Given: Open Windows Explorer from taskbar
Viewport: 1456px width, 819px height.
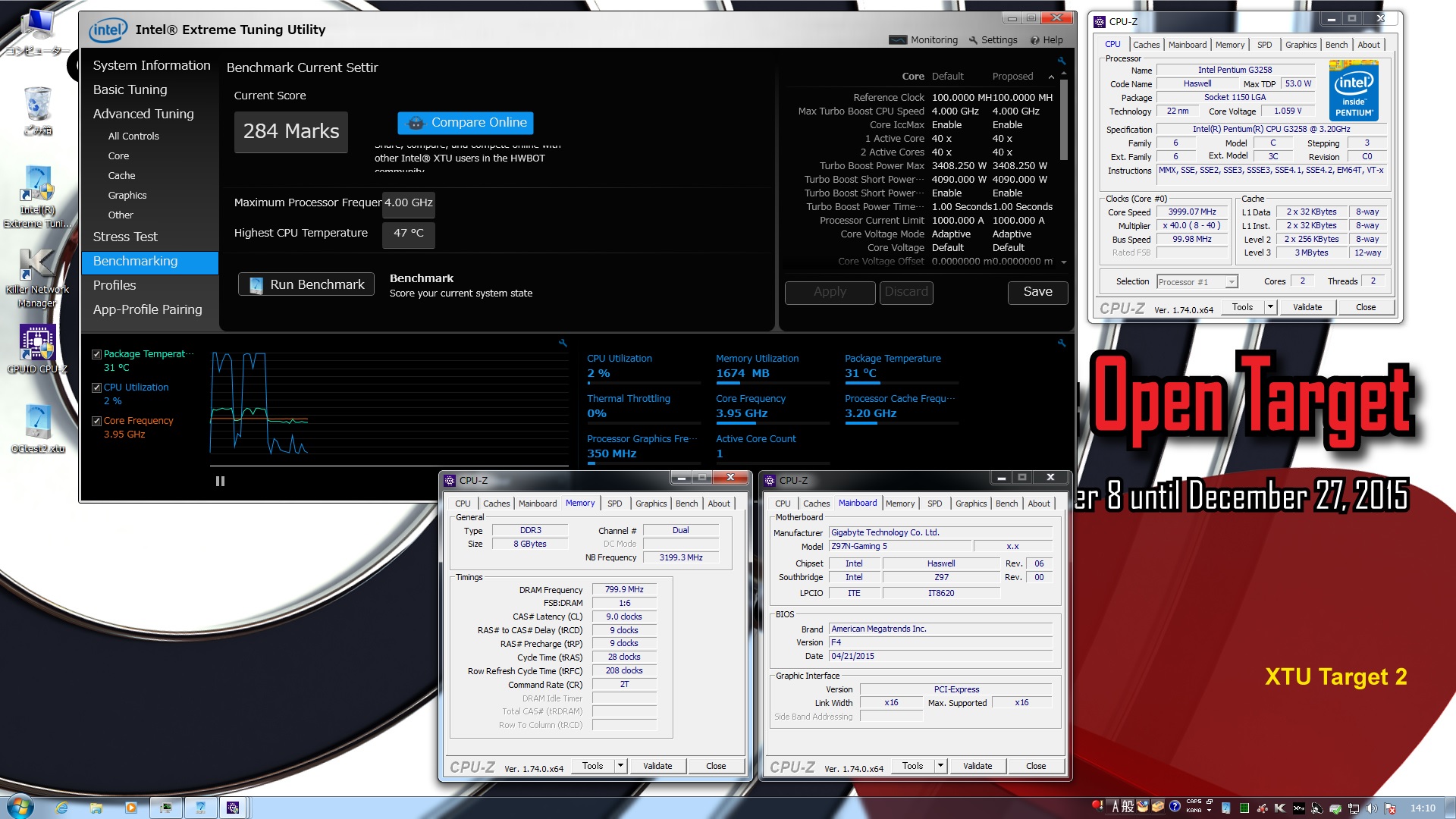Looking at the screenshot, I should tap(96, 808).
